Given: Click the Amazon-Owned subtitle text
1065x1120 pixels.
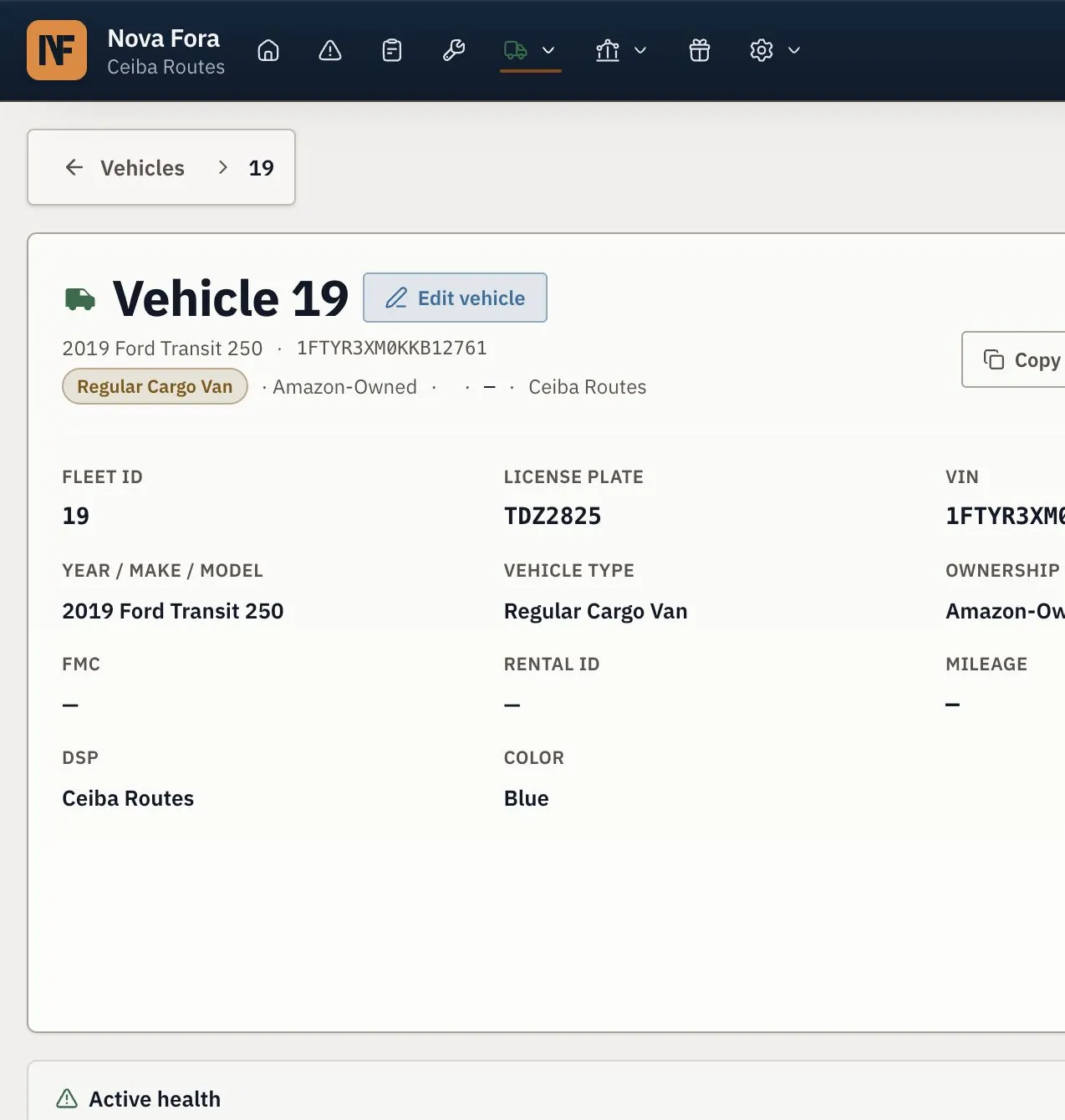Looking at the screenshot, I should [x=344, y=387].
